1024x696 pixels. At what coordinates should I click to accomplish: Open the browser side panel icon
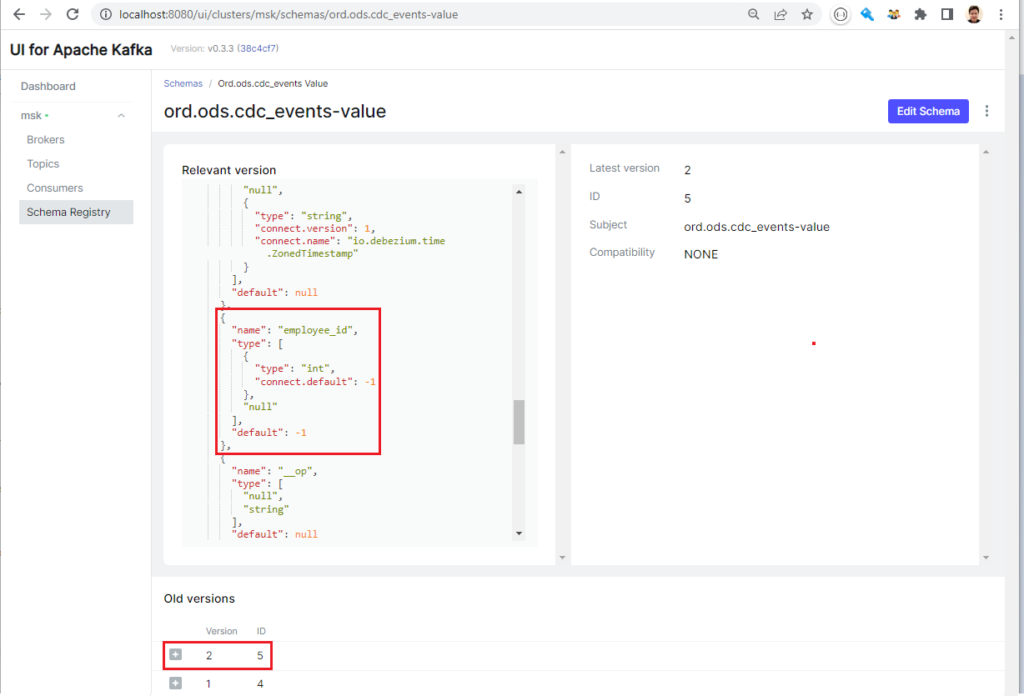[x=946, y=15]
